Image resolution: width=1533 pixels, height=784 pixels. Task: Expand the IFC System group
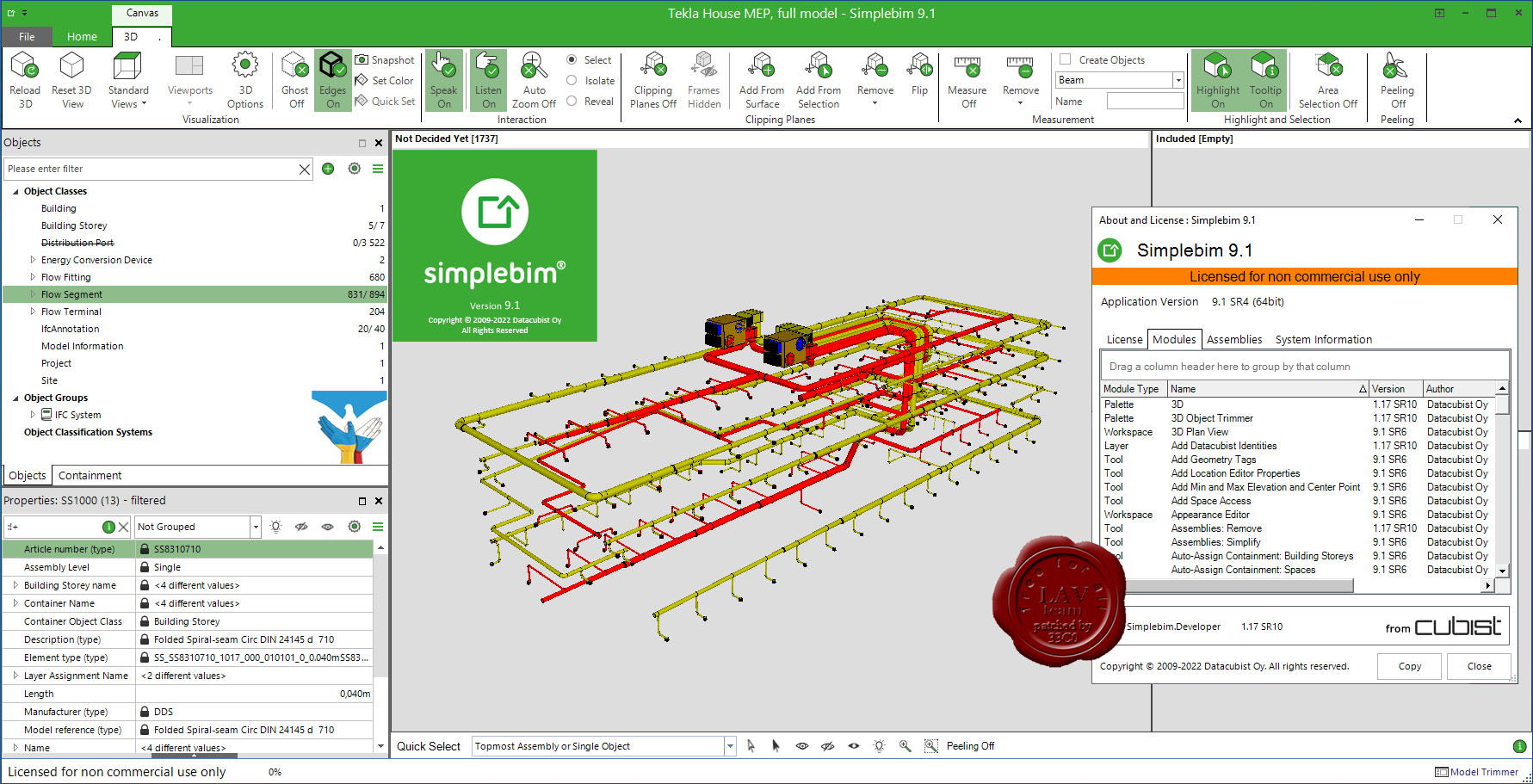pyautogui.click(x=33, y=414)
